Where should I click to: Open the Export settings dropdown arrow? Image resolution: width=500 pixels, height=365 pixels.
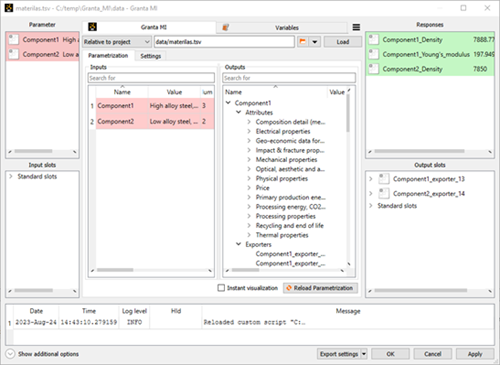pos(364,354)
